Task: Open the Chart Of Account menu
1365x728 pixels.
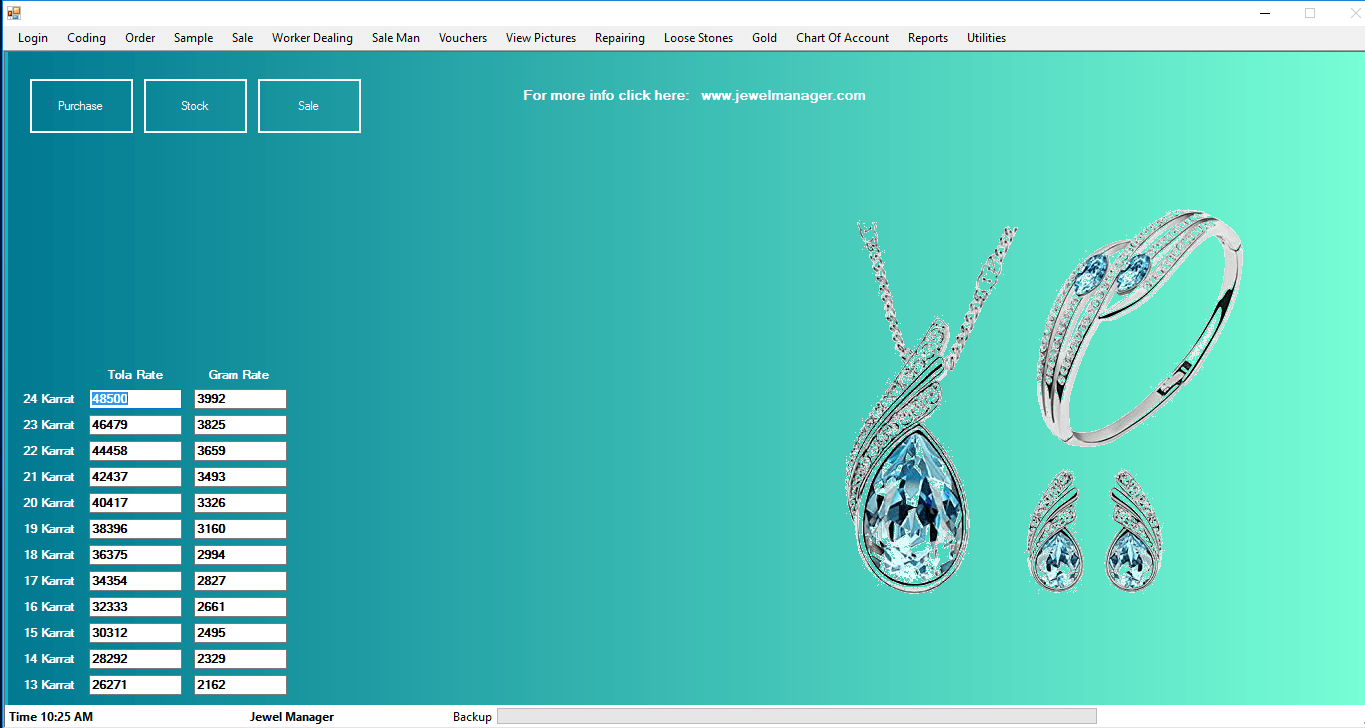Action: point(842,38)
